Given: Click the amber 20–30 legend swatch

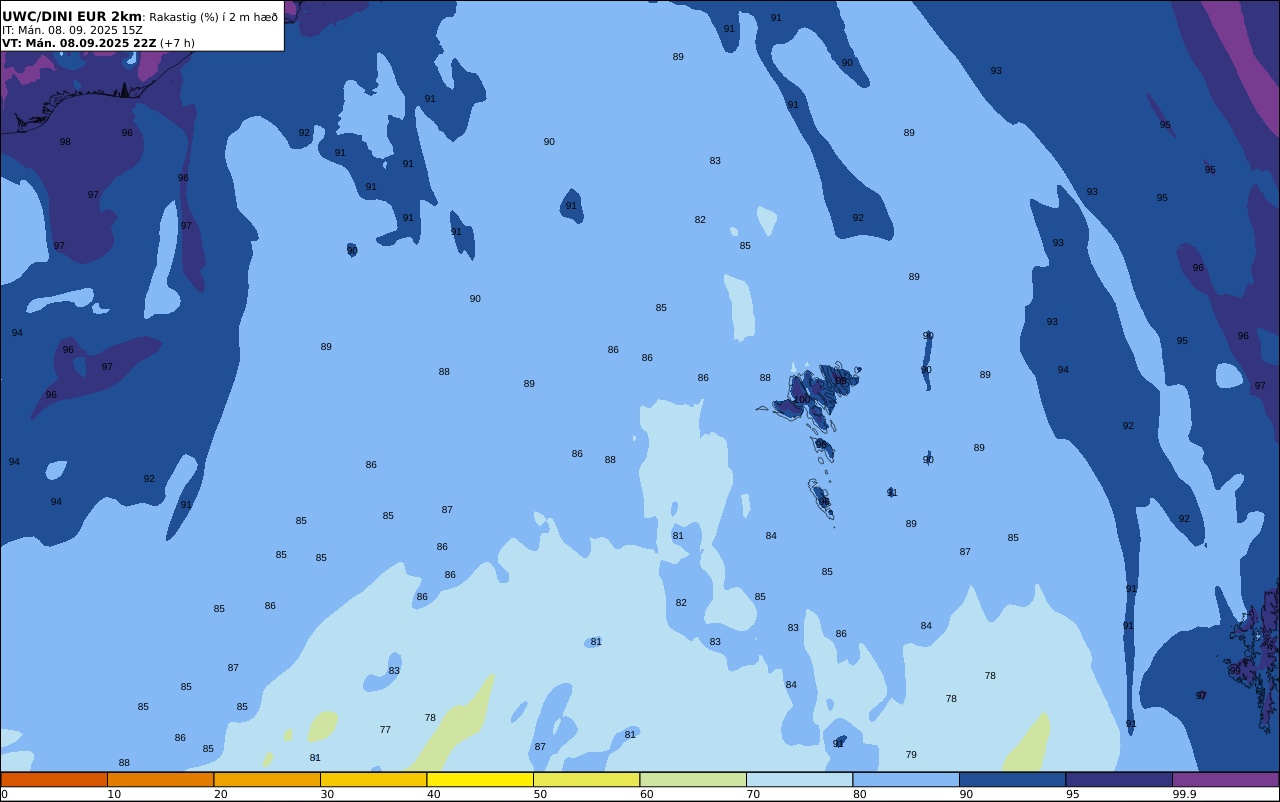Looking at the screenshot, I should click(267, 779).
